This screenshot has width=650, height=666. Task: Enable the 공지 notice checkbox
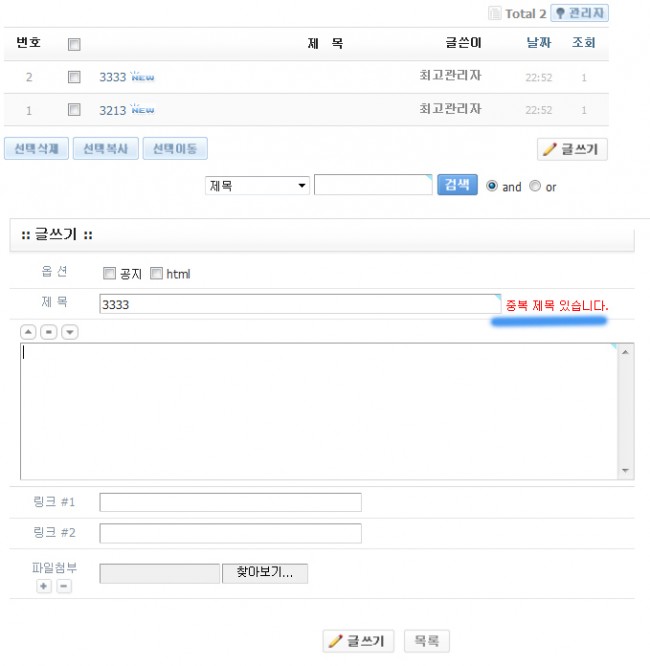(x=109, y=274)
